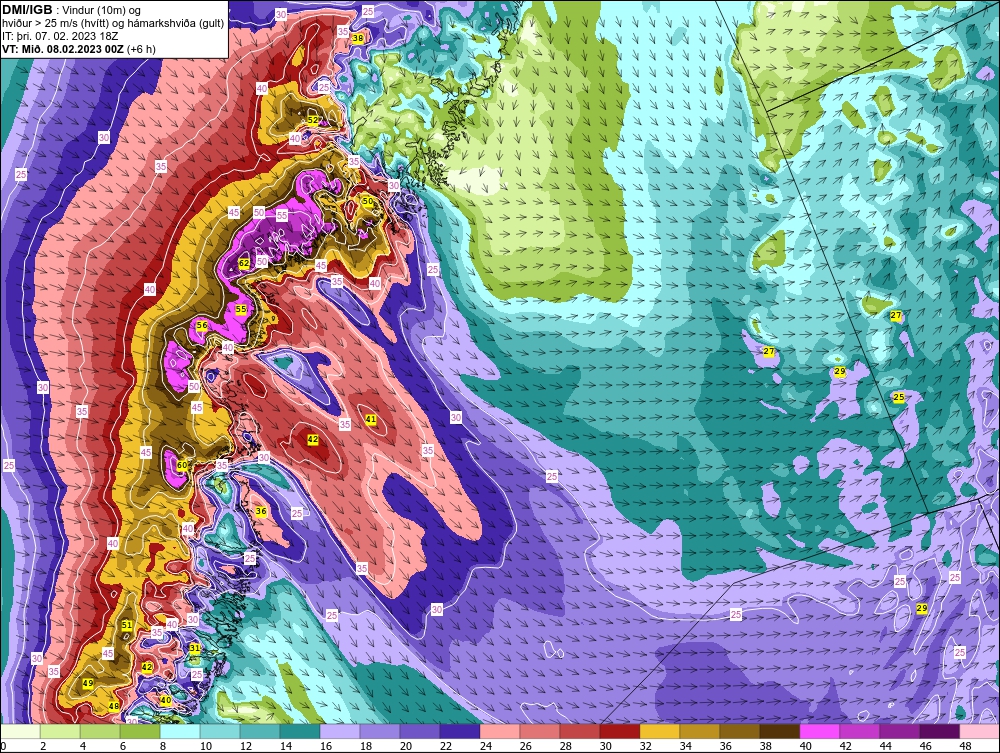Select the dark red swatch between 30 and 32

(620, 731)
